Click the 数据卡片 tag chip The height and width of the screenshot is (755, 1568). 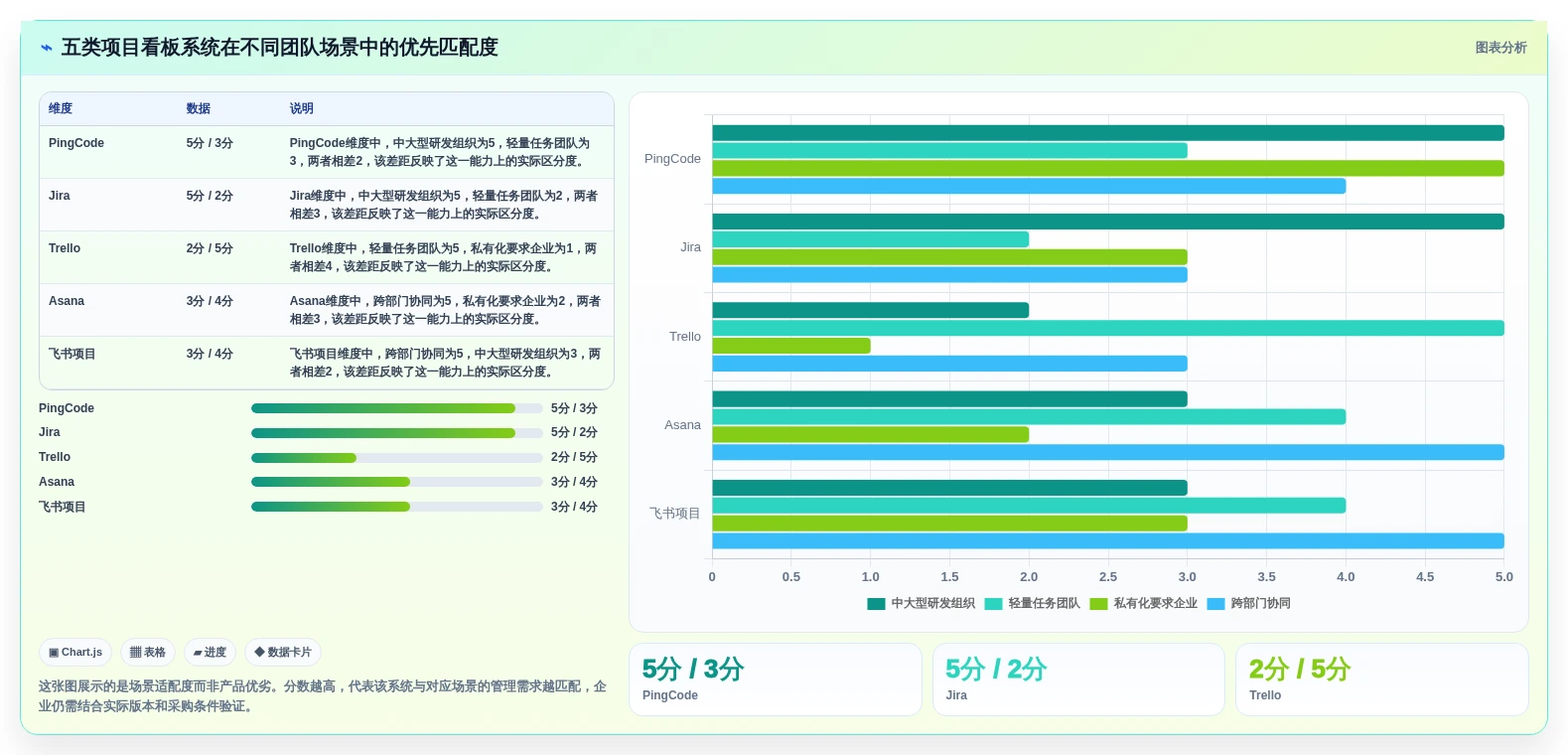tap(283, 653)
